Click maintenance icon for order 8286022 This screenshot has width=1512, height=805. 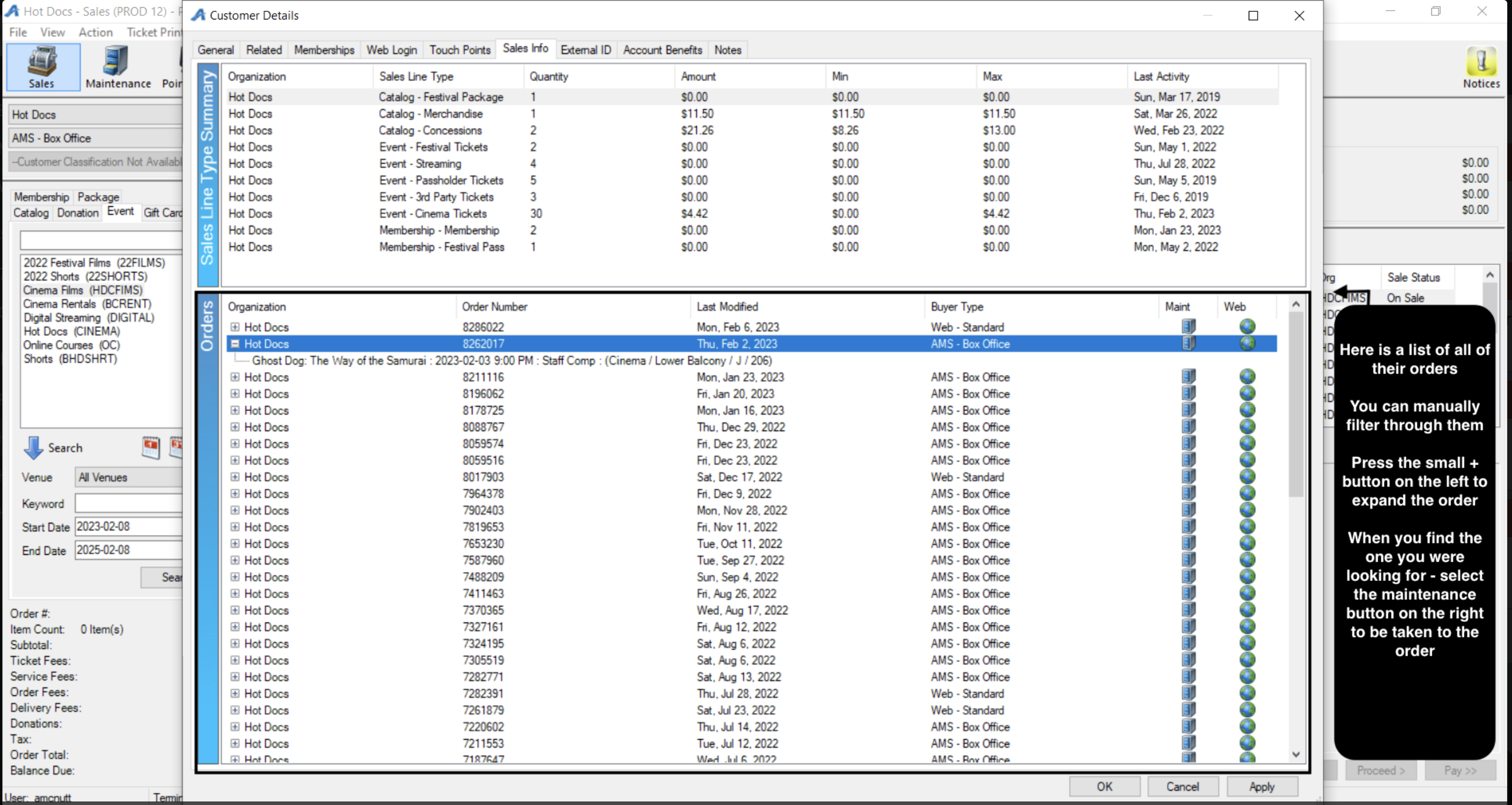(1188, 327)
